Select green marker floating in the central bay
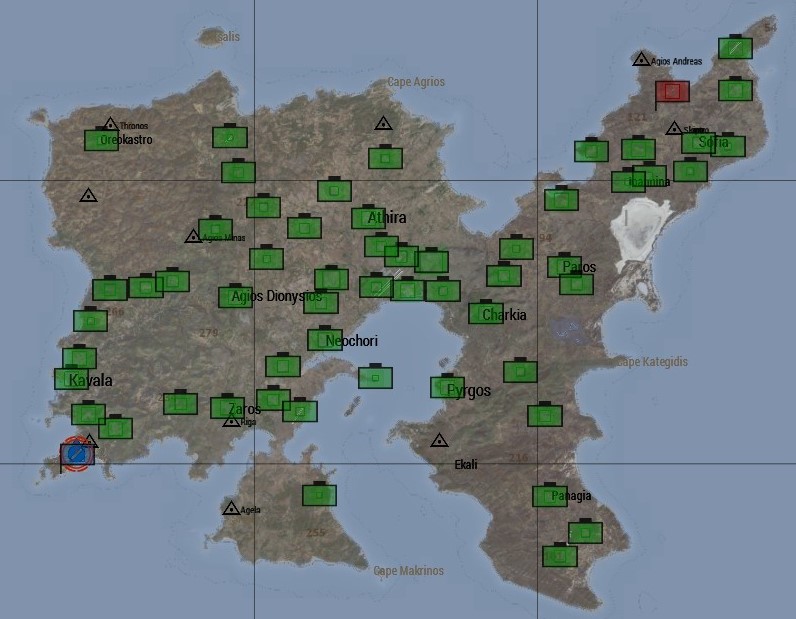The width and height of the screenshot is (796, 619). 375,377
